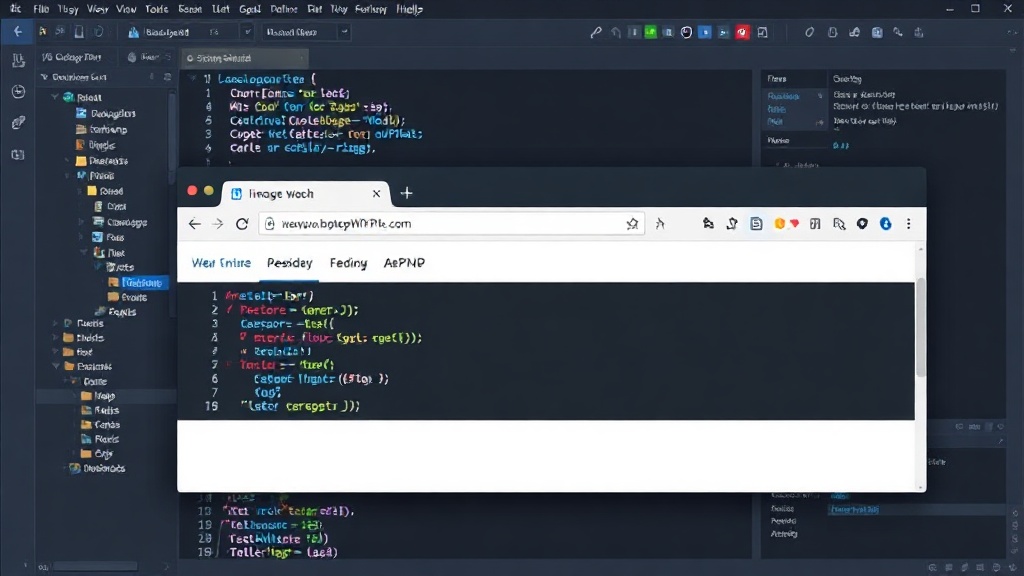
Task: Close the 'Iirage Woch' browser tab
Action: pyautogui.click(x=376, y=193)
